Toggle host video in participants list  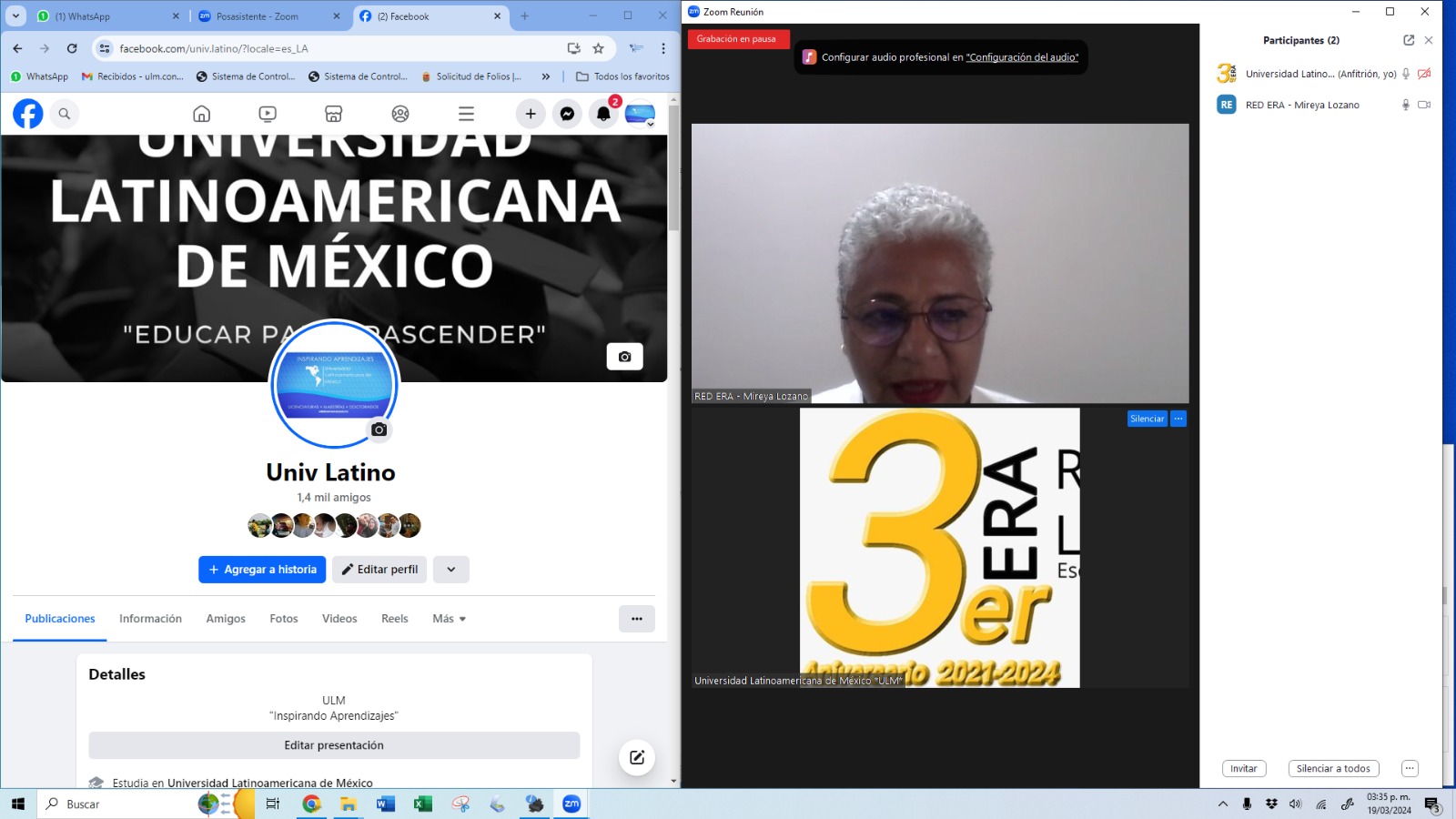click(1424, 74)
